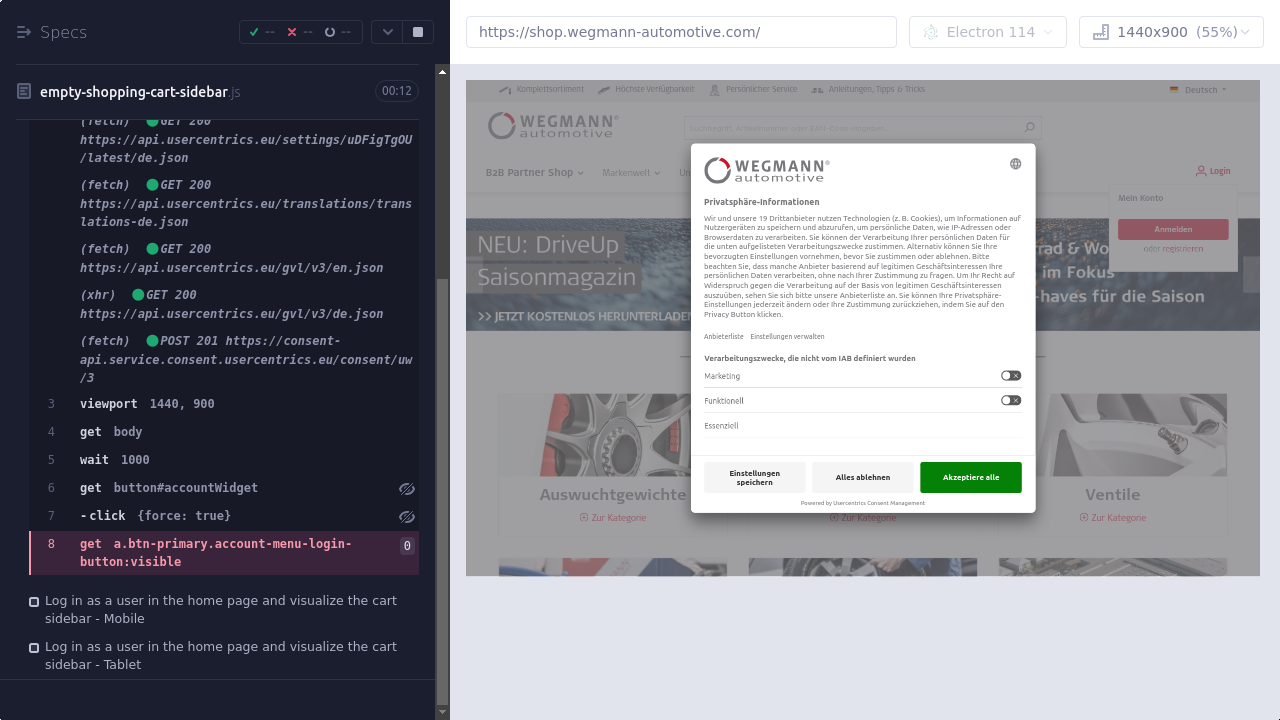The height and width of the screenshot is (720, 1280).
Task: Click the URL address field
Action: coord(681,32)
